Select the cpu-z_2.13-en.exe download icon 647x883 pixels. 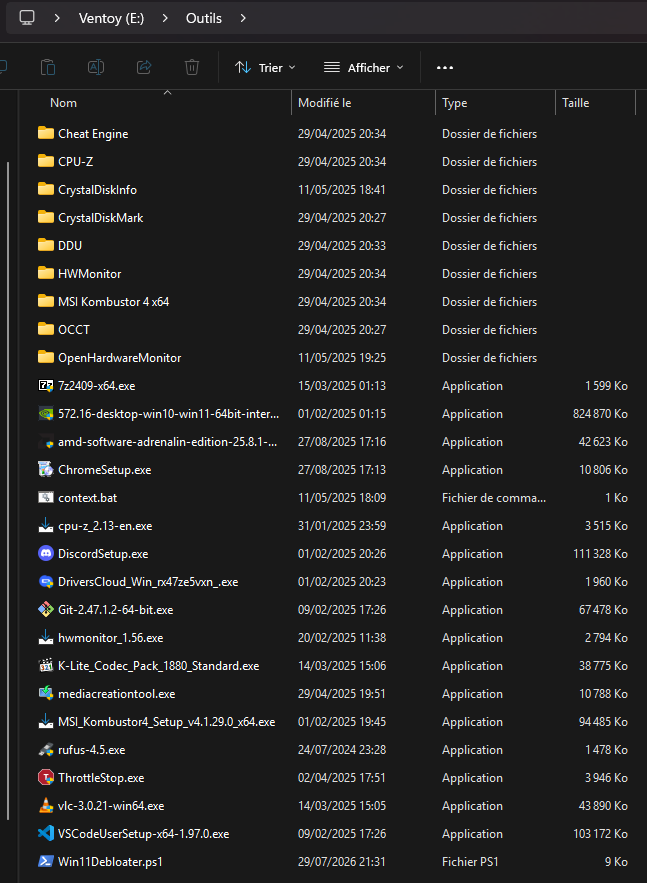tap(46, 525)
